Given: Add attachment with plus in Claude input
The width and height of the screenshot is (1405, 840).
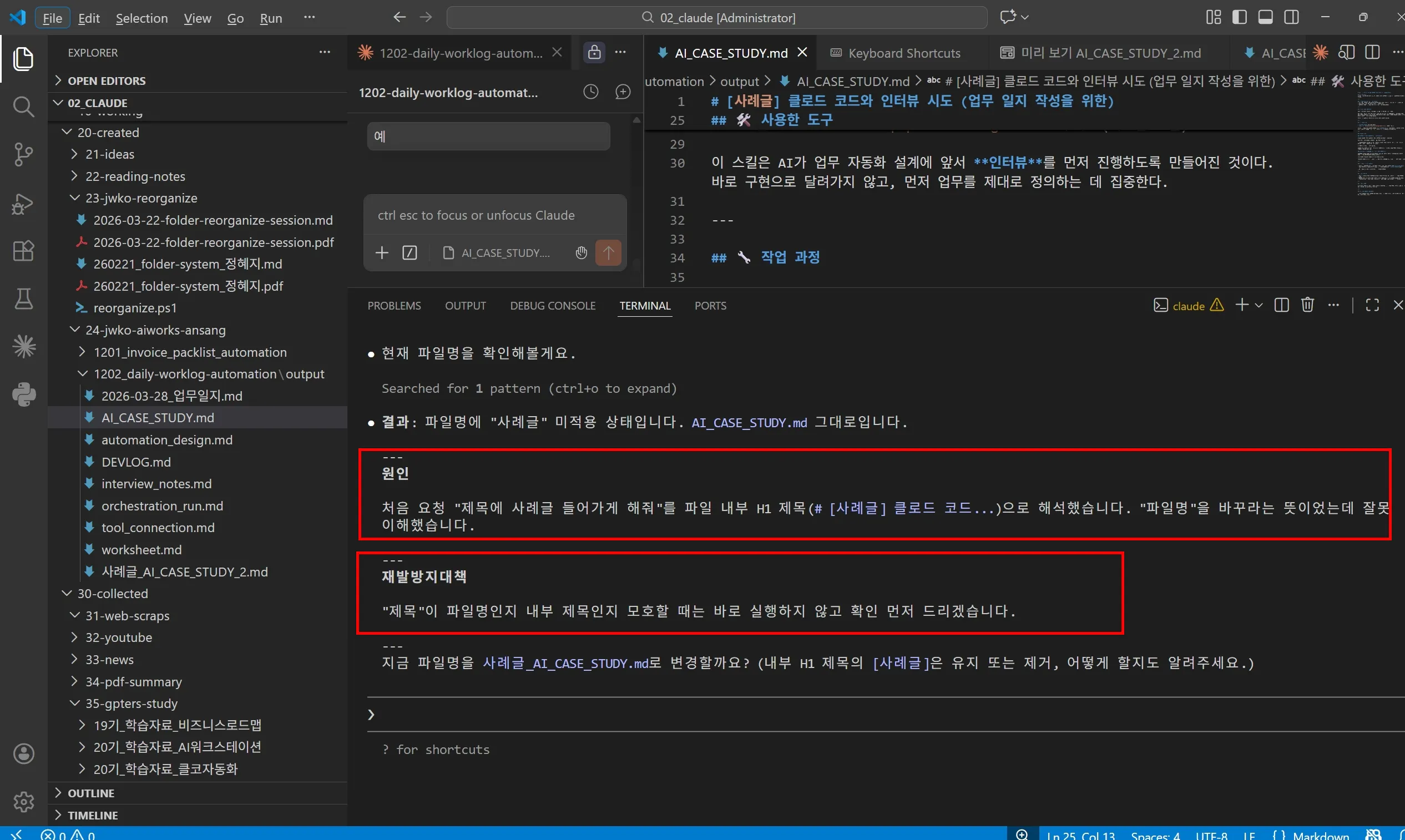Looking at the screenshot, I should 382,252.
